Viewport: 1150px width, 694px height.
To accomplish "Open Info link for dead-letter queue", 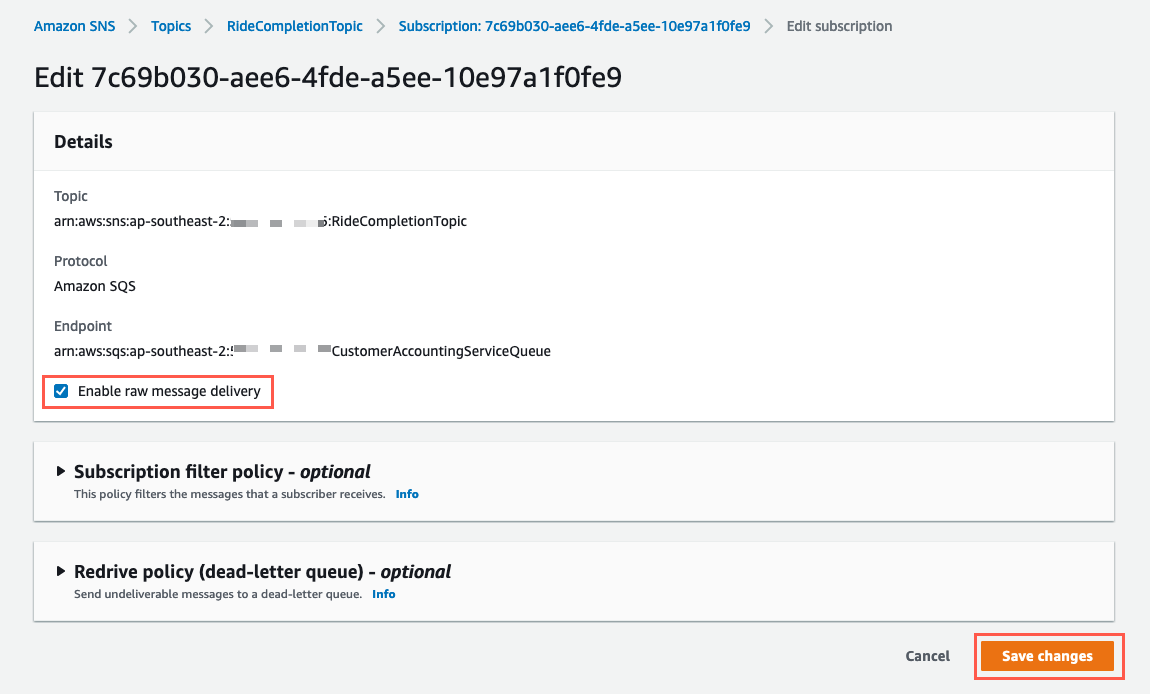I will click(x=384, y=594).
